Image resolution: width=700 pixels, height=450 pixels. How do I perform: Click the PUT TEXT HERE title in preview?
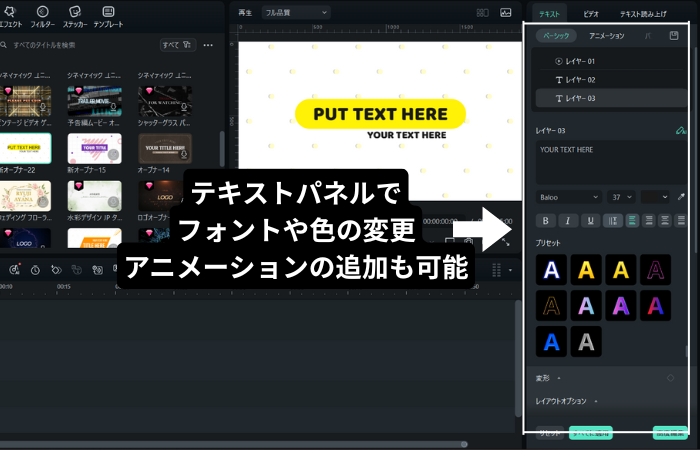tap(380, 114)
